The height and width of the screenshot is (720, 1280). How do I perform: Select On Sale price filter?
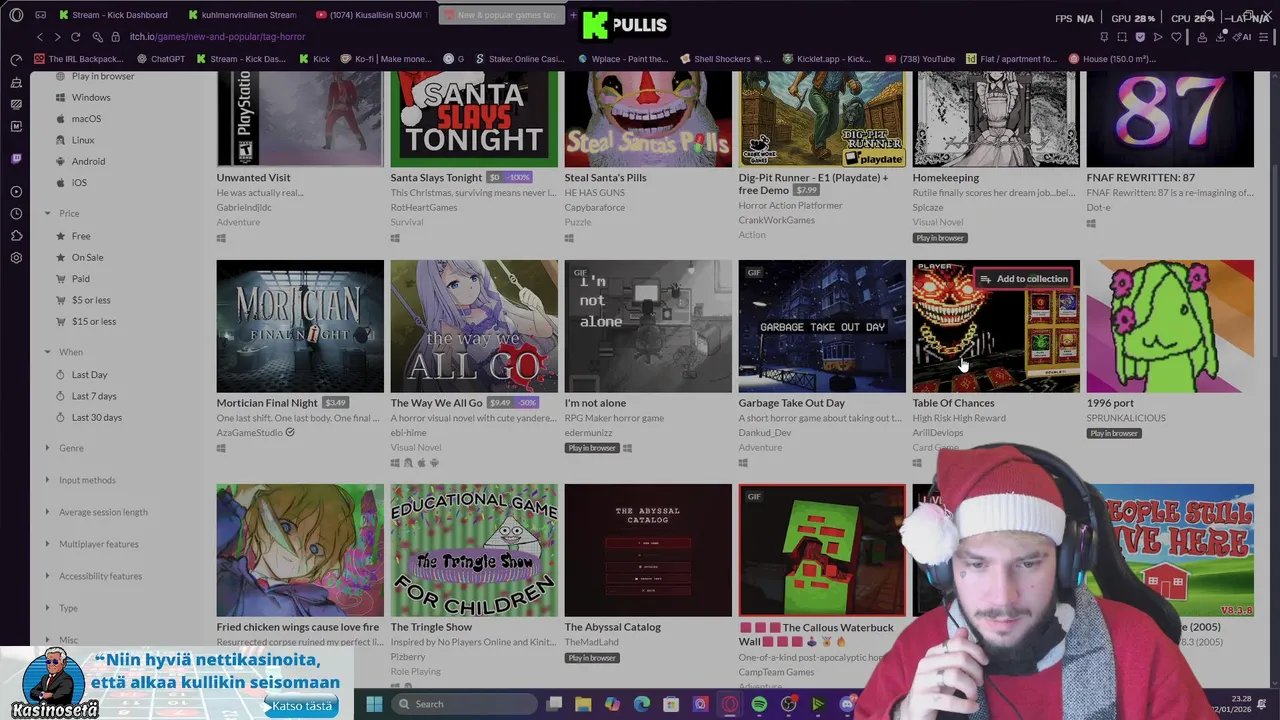pos(87,257)
